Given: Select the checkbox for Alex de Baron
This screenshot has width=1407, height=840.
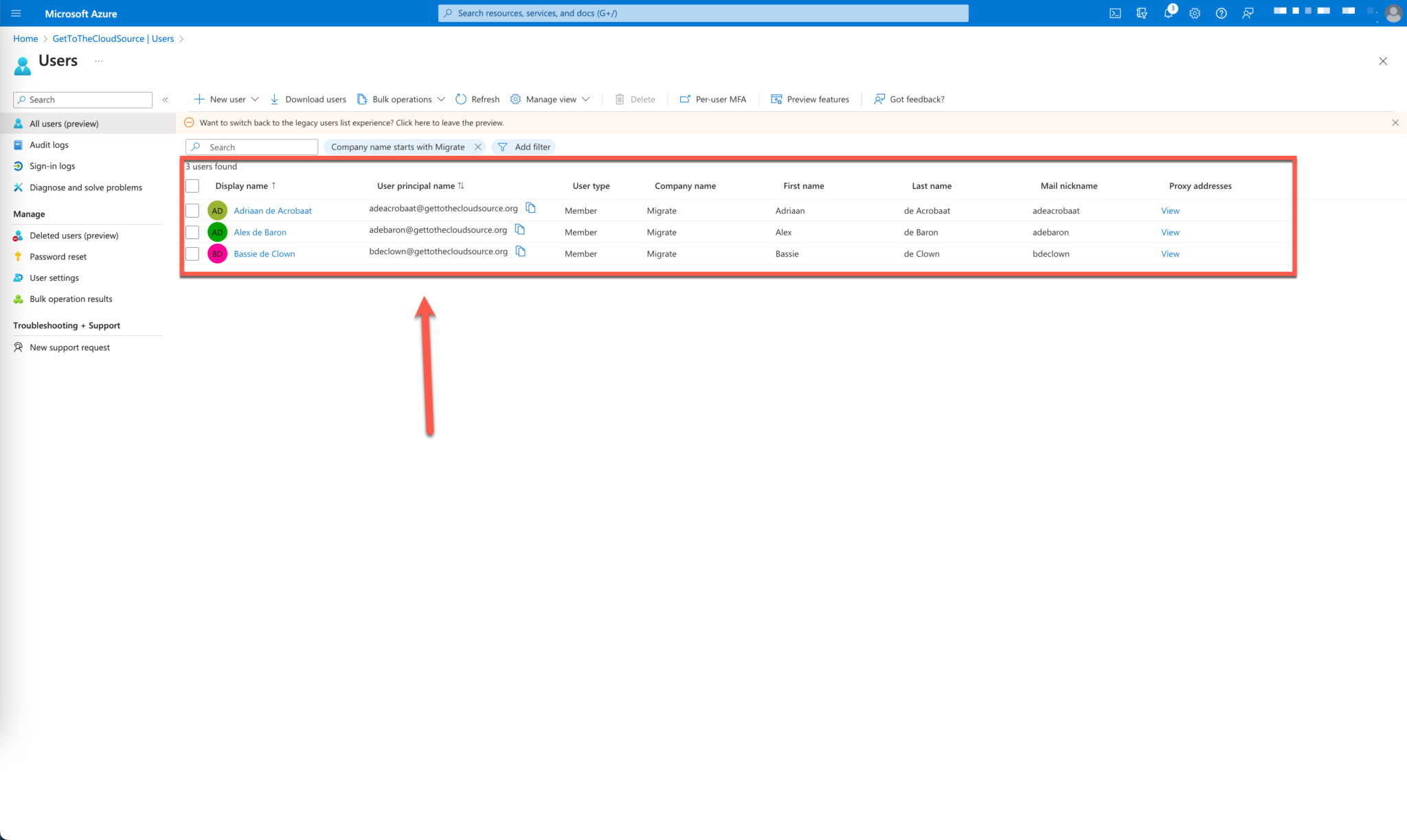Looking at the screenshot, I should pos(192,232).
